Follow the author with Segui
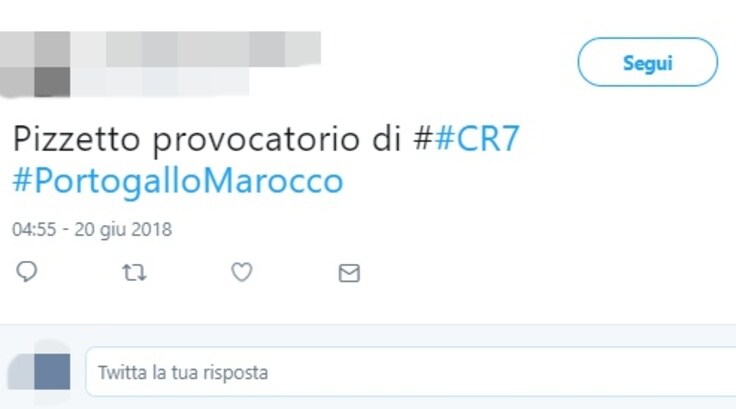This screenshot has height=409, width=736. pos(647,62)
